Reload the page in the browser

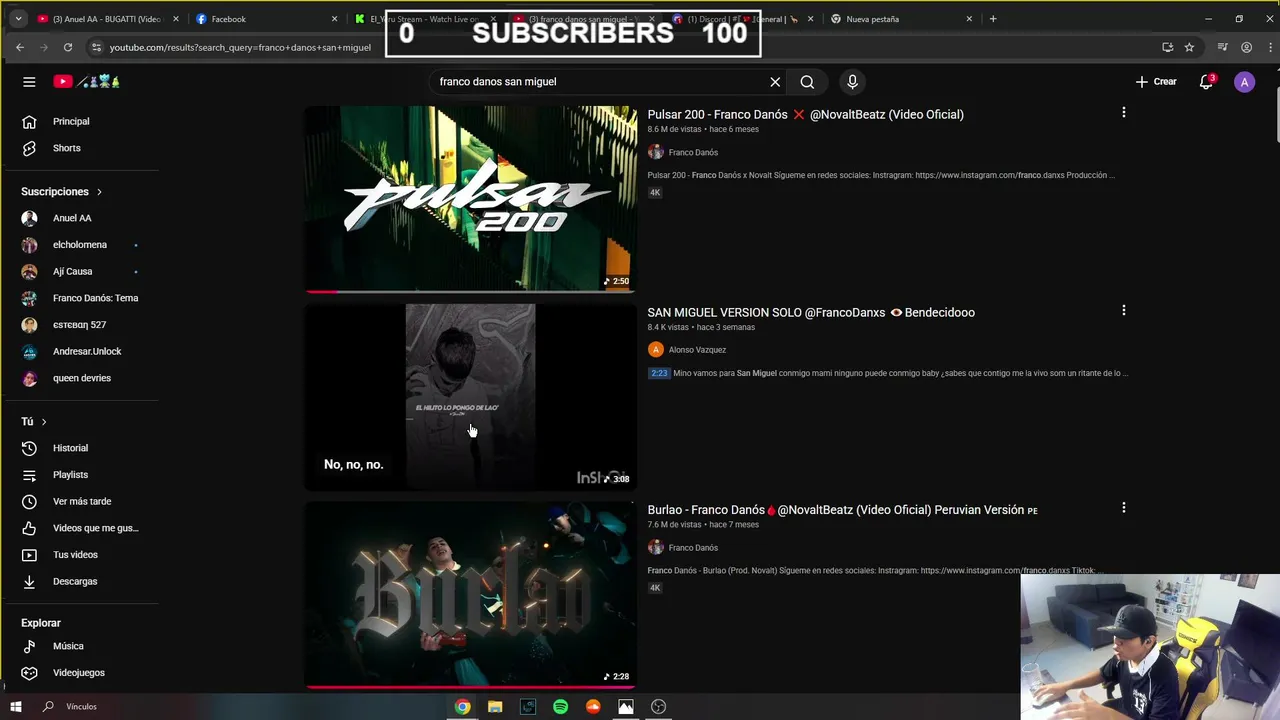68,47
